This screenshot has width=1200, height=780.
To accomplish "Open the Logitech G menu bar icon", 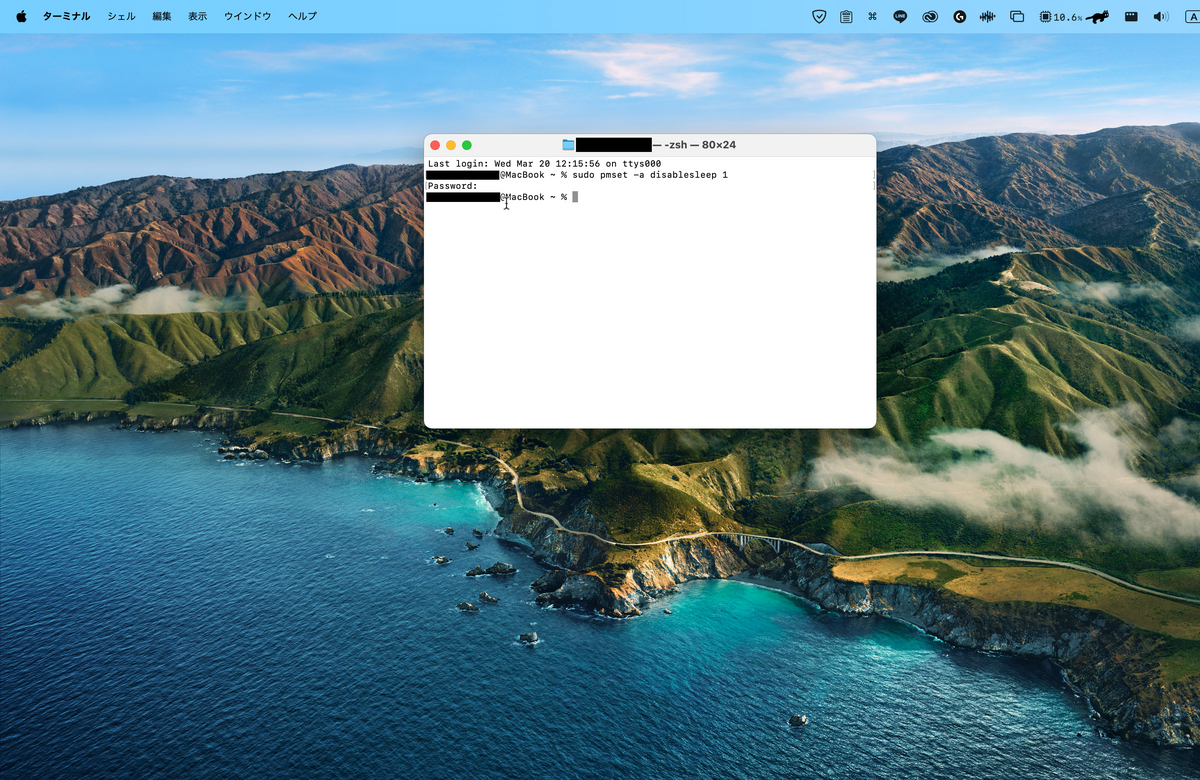I will pyautogui.click(x=960, y=16).
